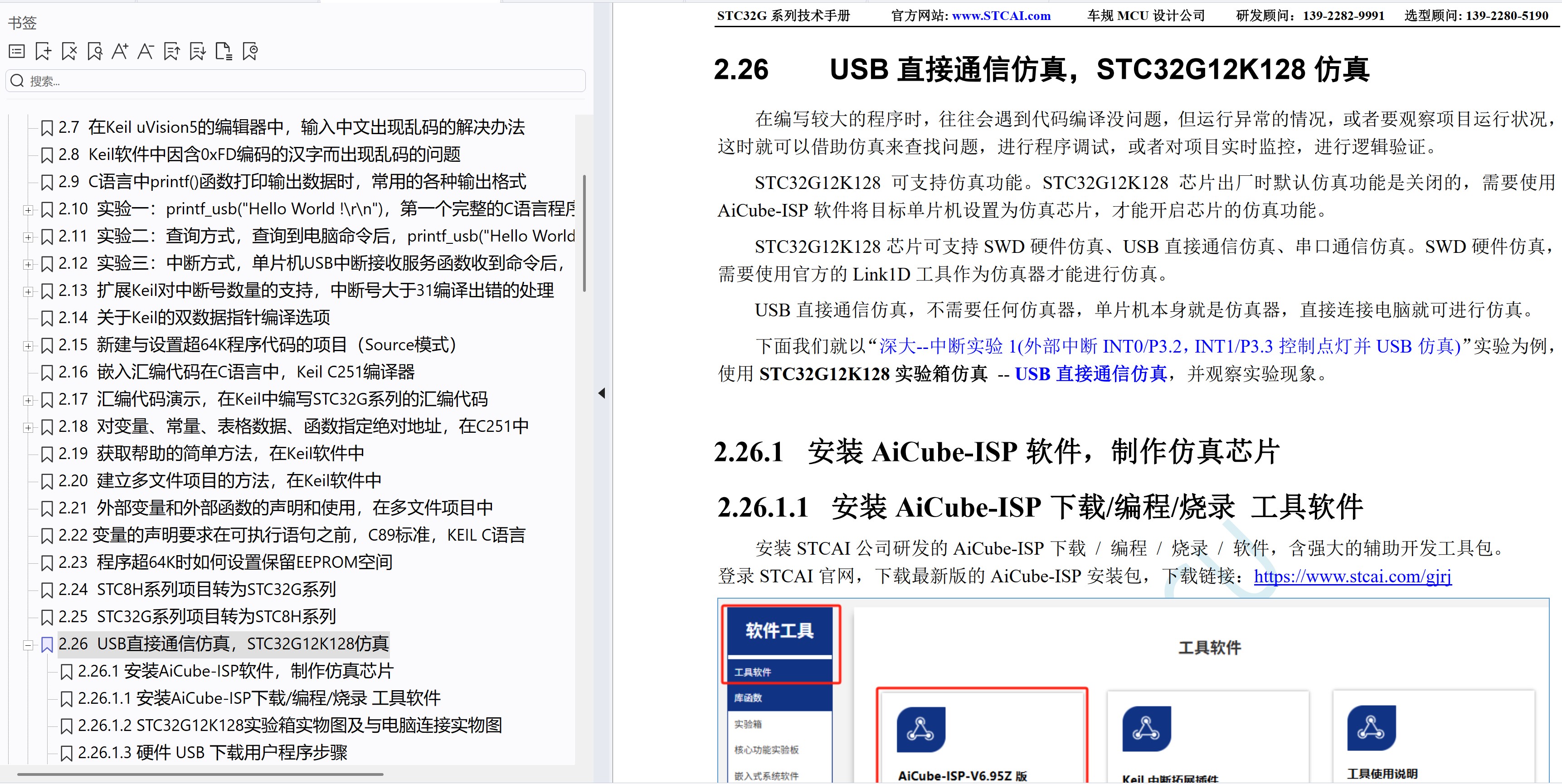The height and width of the screenshot is (784, 1562).
Task: Open bookmark 2.7 在Keil uVision5的编辑器中
Action: point(292,127)
